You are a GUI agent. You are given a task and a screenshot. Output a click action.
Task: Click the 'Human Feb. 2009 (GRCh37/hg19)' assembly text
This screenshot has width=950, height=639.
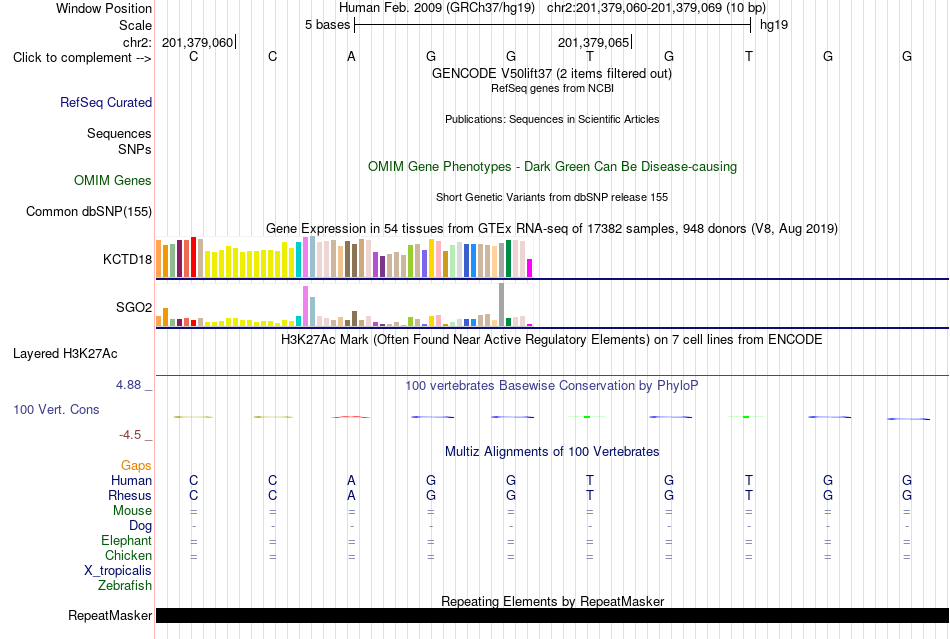(436, 8)
